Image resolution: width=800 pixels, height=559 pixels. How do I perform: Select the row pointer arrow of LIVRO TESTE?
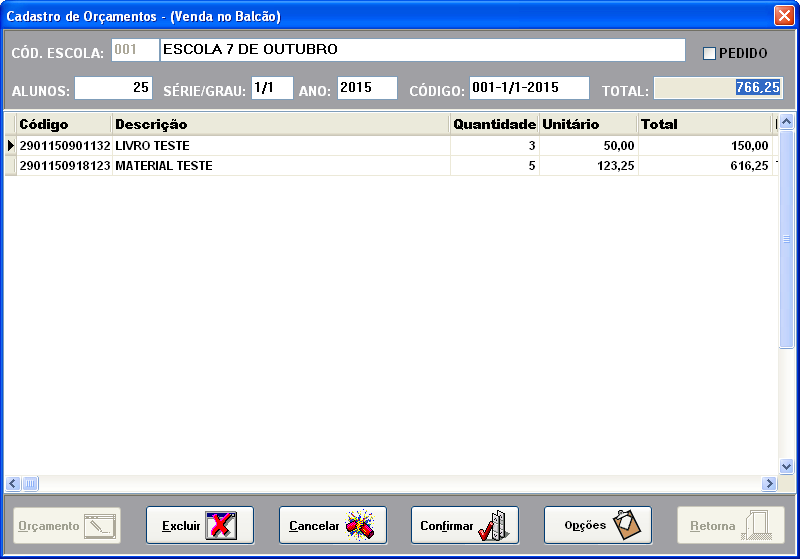click(x=10, y=146)
